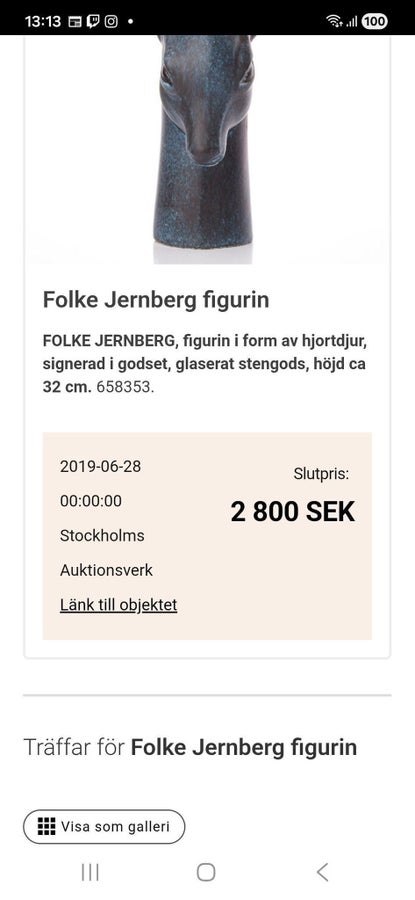This screenshot has width=415, height=900.
Task: Tap the Folke Jernberg figurin title
Action: pyautogui.click(x=156, y=300)
